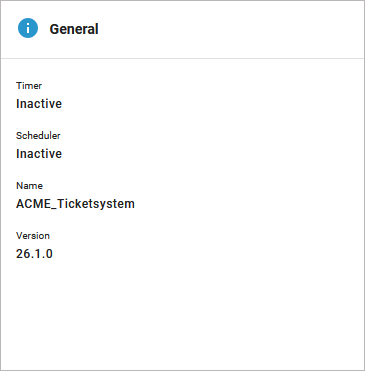The width and height of the screenshot is (365, 371).
Task: Click the white letter i inside blue circle
Action: (28, 28)
